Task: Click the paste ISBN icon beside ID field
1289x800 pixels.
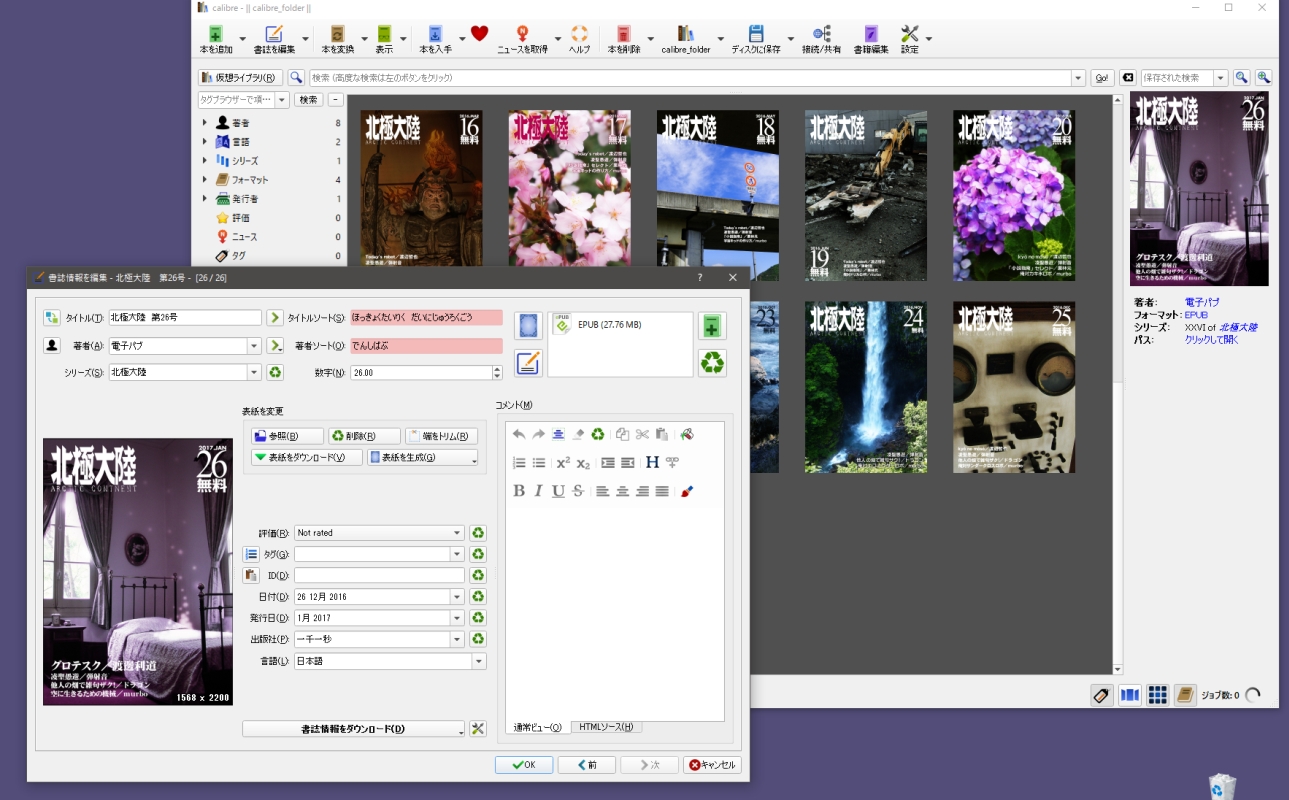Action: tap(252, 576)
